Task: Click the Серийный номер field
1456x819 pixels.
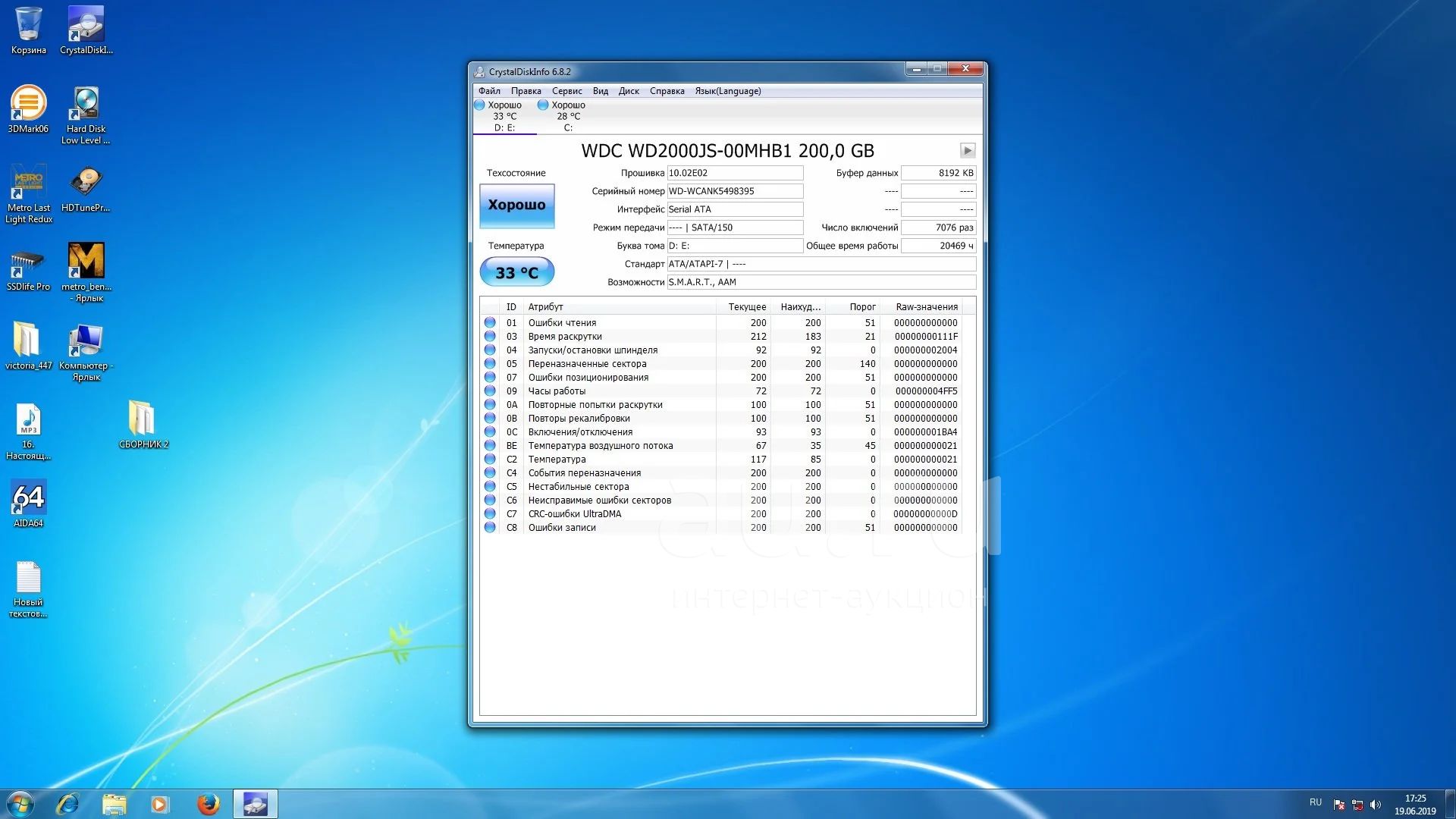Action: (x=735, y=191)
